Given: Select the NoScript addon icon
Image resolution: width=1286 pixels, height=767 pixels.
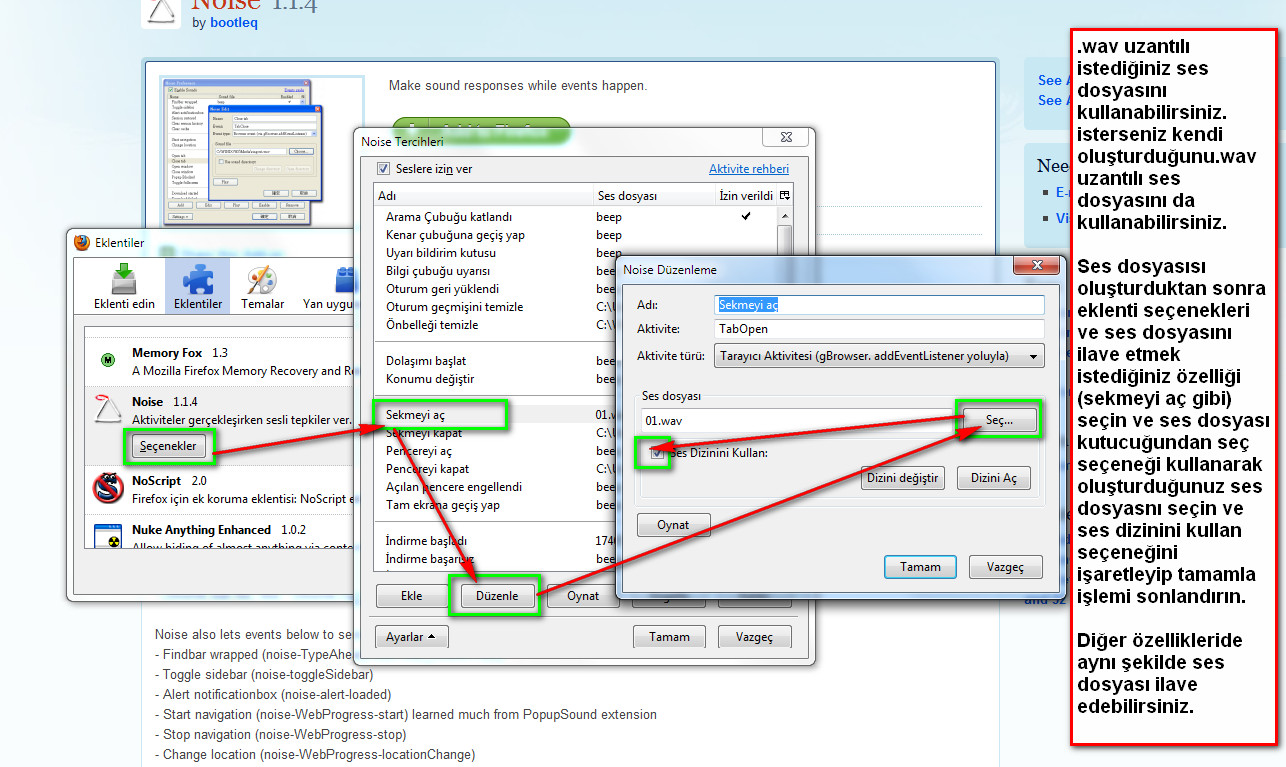Looking at the screenshot, I should (107, 488).
